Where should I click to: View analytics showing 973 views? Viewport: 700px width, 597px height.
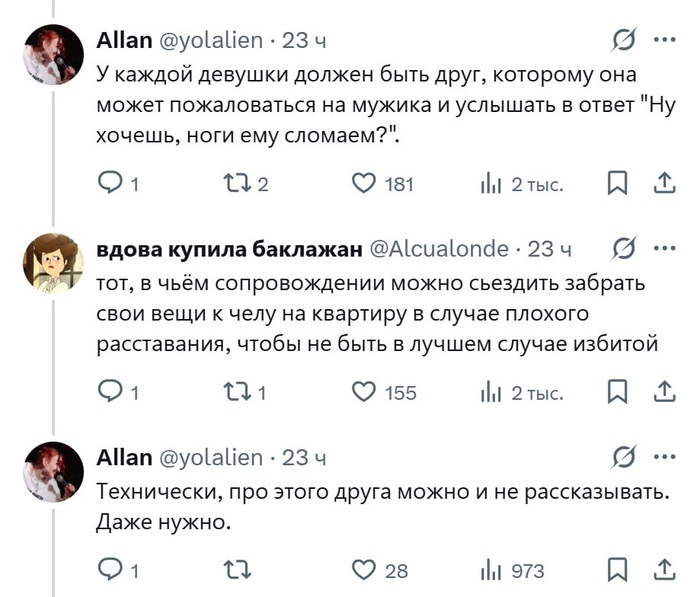tap(512, 570)
